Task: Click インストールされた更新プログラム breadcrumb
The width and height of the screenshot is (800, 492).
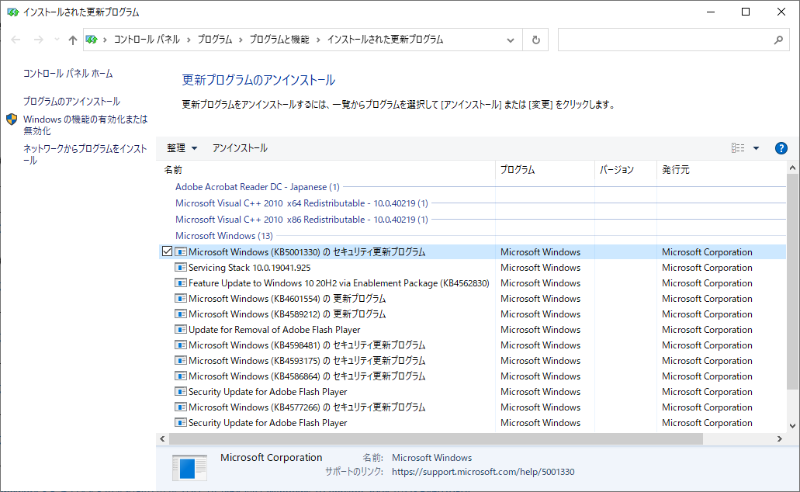Action: pyautogui.click(x=385, y=39)
